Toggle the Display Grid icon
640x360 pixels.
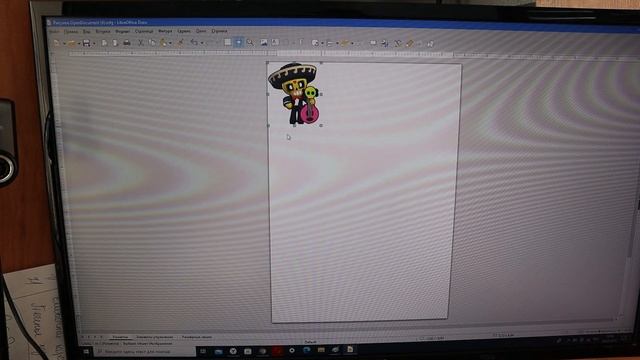click(228, 42)
